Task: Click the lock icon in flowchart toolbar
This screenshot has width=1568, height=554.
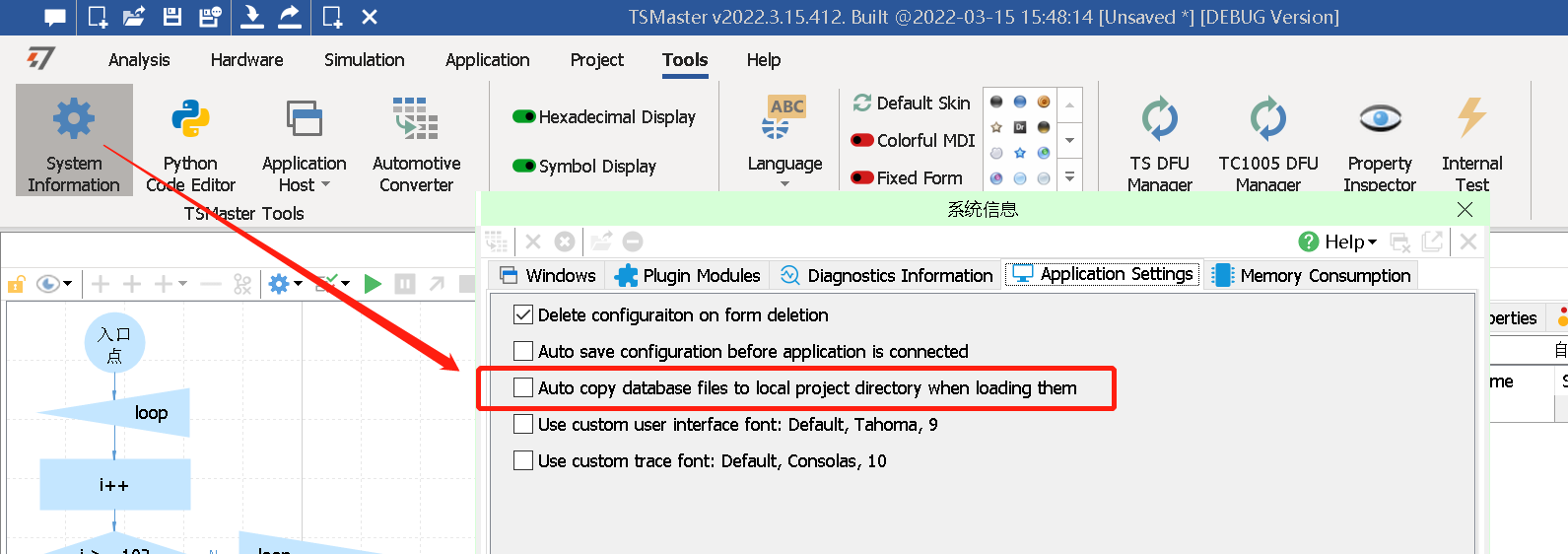Action: (x=16, y=284)
